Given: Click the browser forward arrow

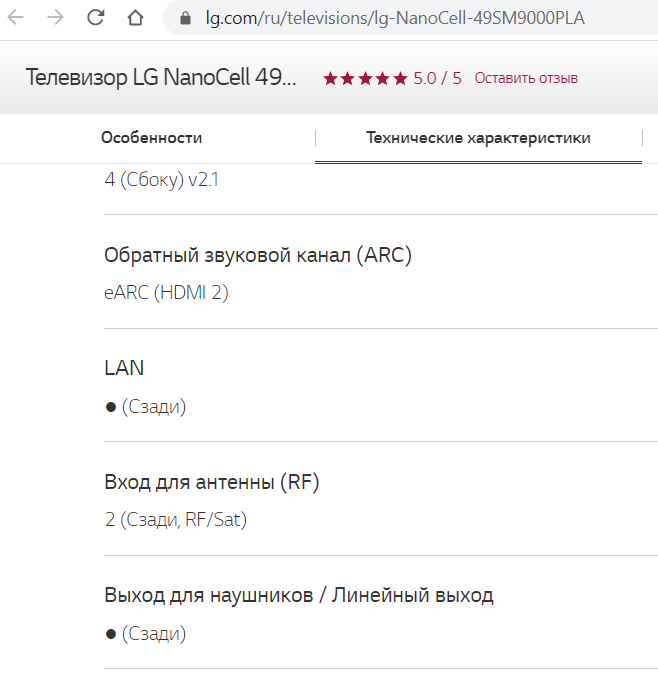Looking at the screenshot, I should (55, 17).
